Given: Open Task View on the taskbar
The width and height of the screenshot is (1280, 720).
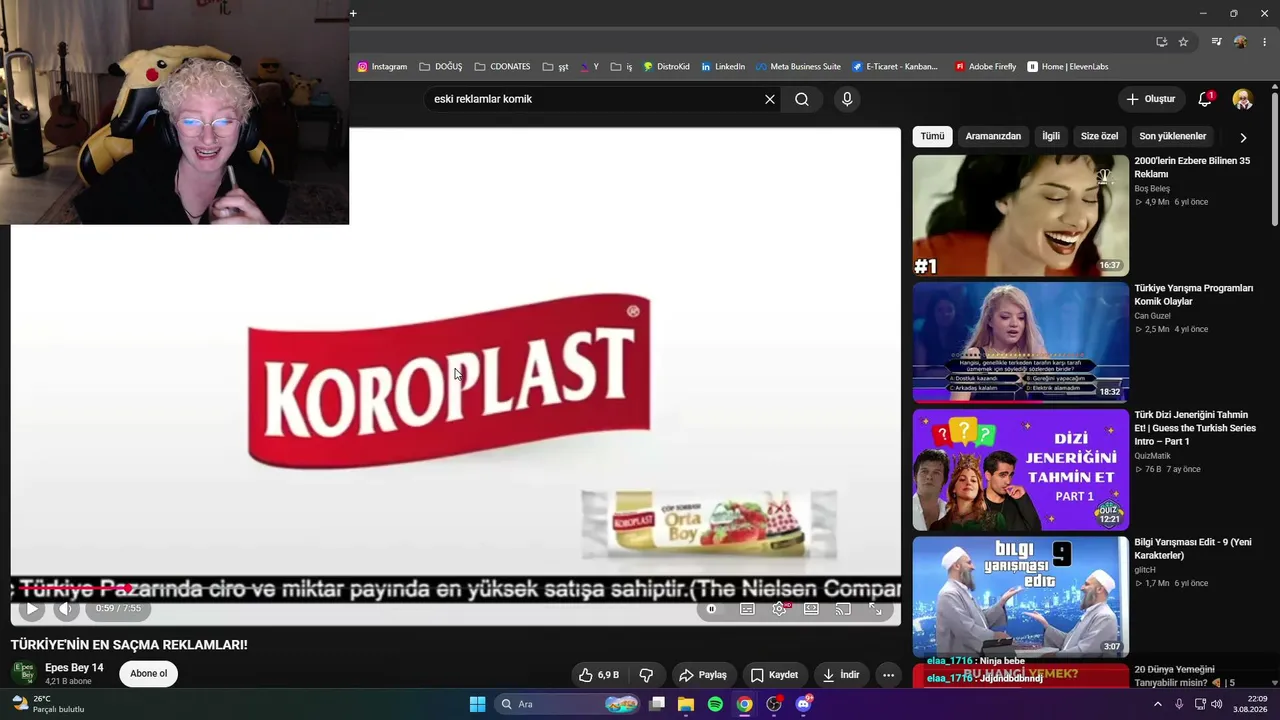Looking at the screenshot, I should 657,704.
